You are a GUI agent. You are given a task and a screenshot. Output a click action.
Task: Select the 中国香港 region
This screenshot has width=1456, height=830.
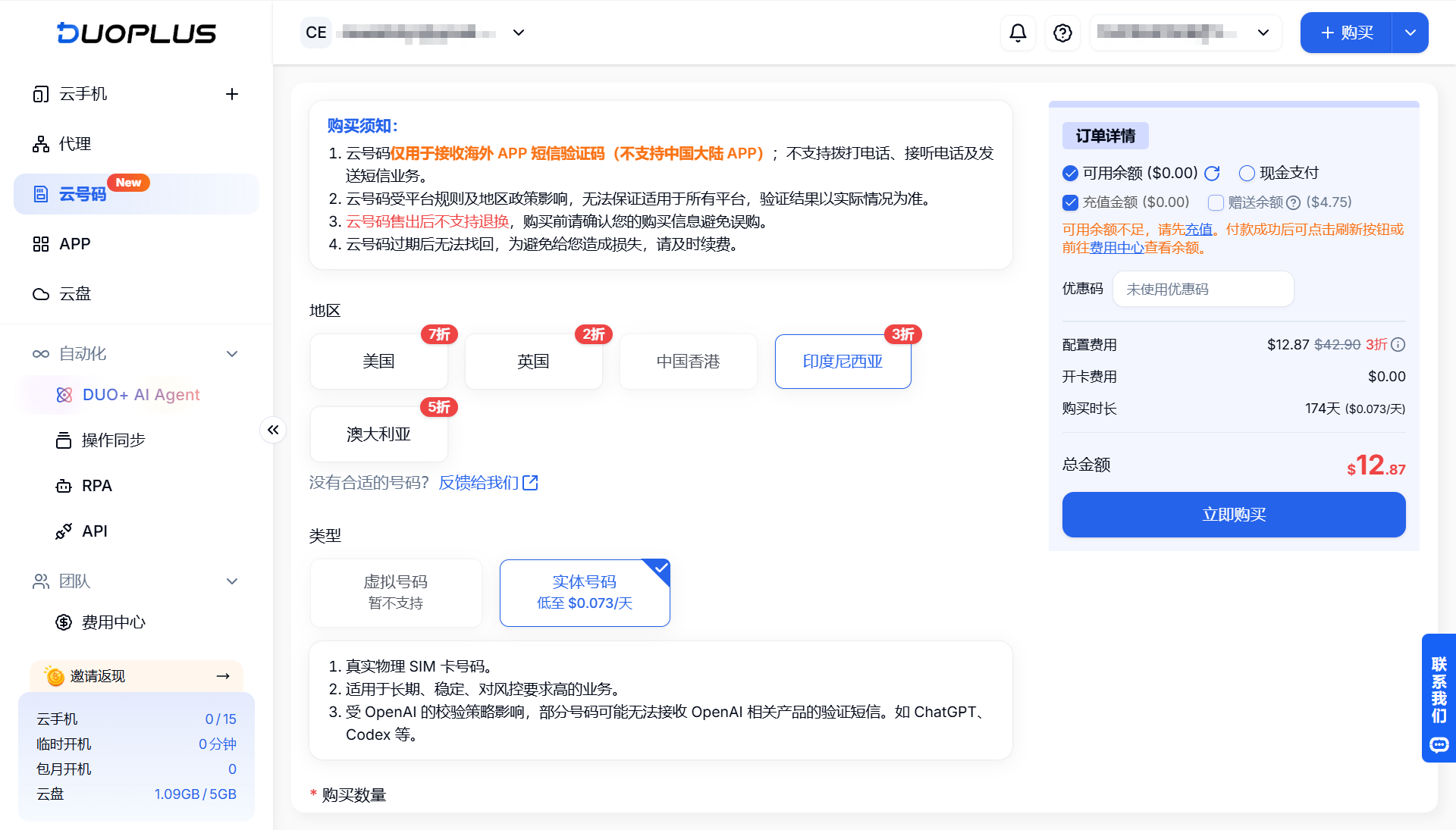click(689, 362)
